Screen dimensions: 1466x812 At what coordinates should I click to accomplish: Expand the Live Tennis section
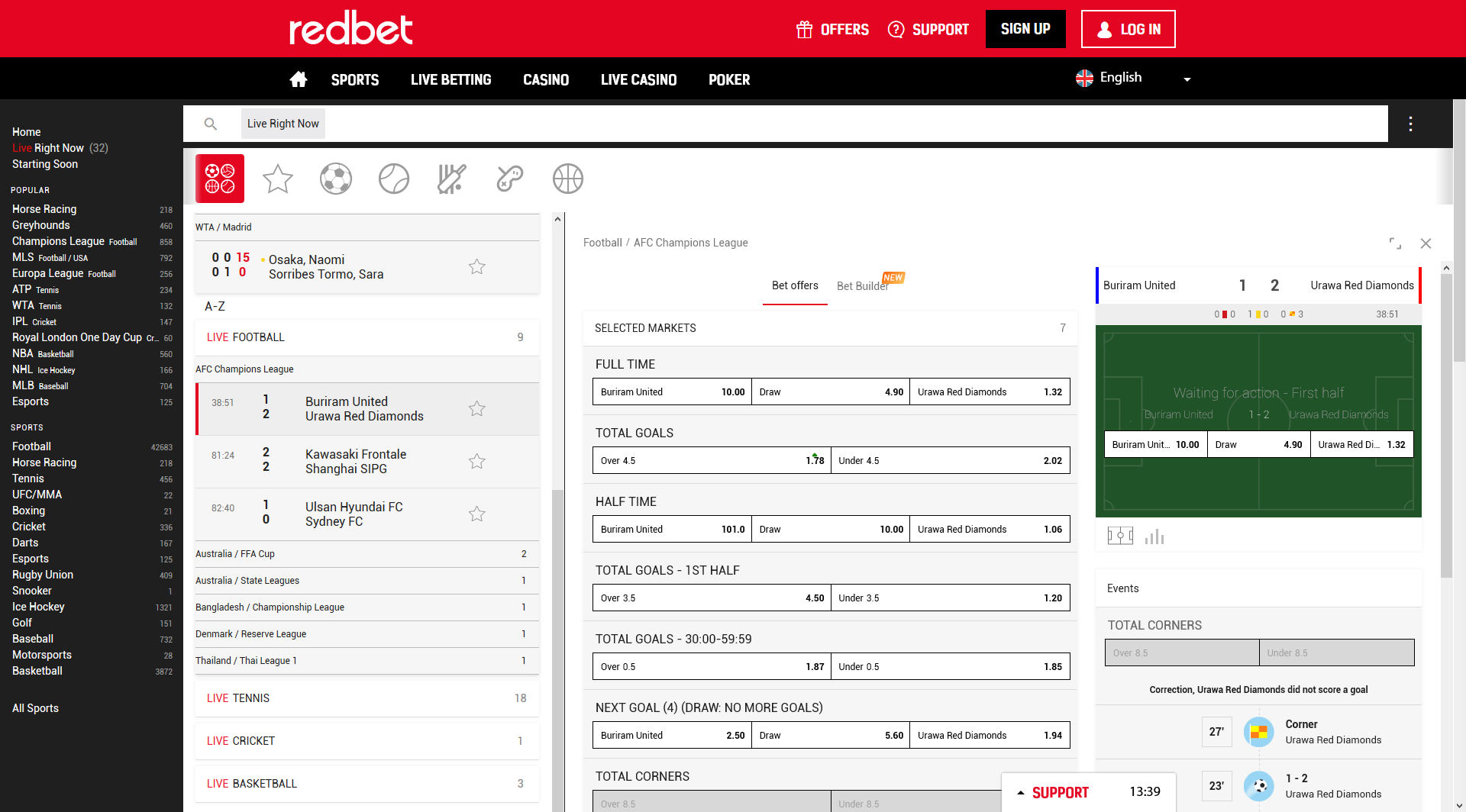(x=366, y=698)
